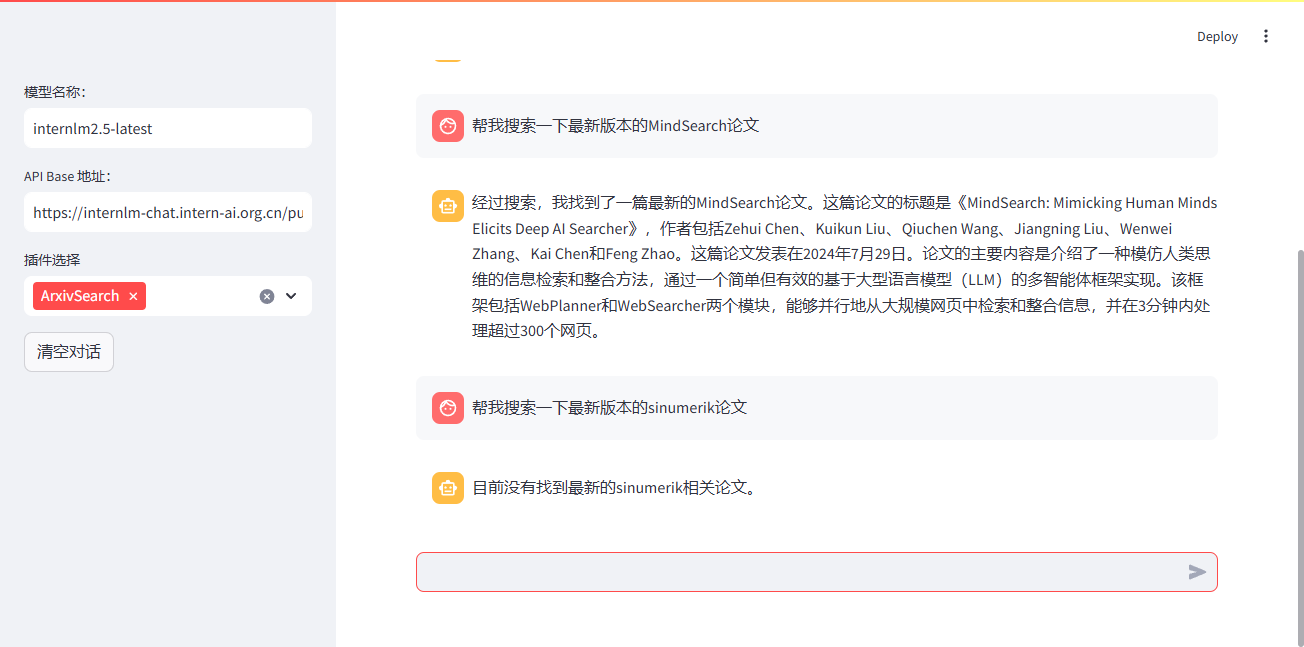Click robot avatar beside the MindSearch answer
This screenshot has height=647, width=1304.
pos(448,206)
